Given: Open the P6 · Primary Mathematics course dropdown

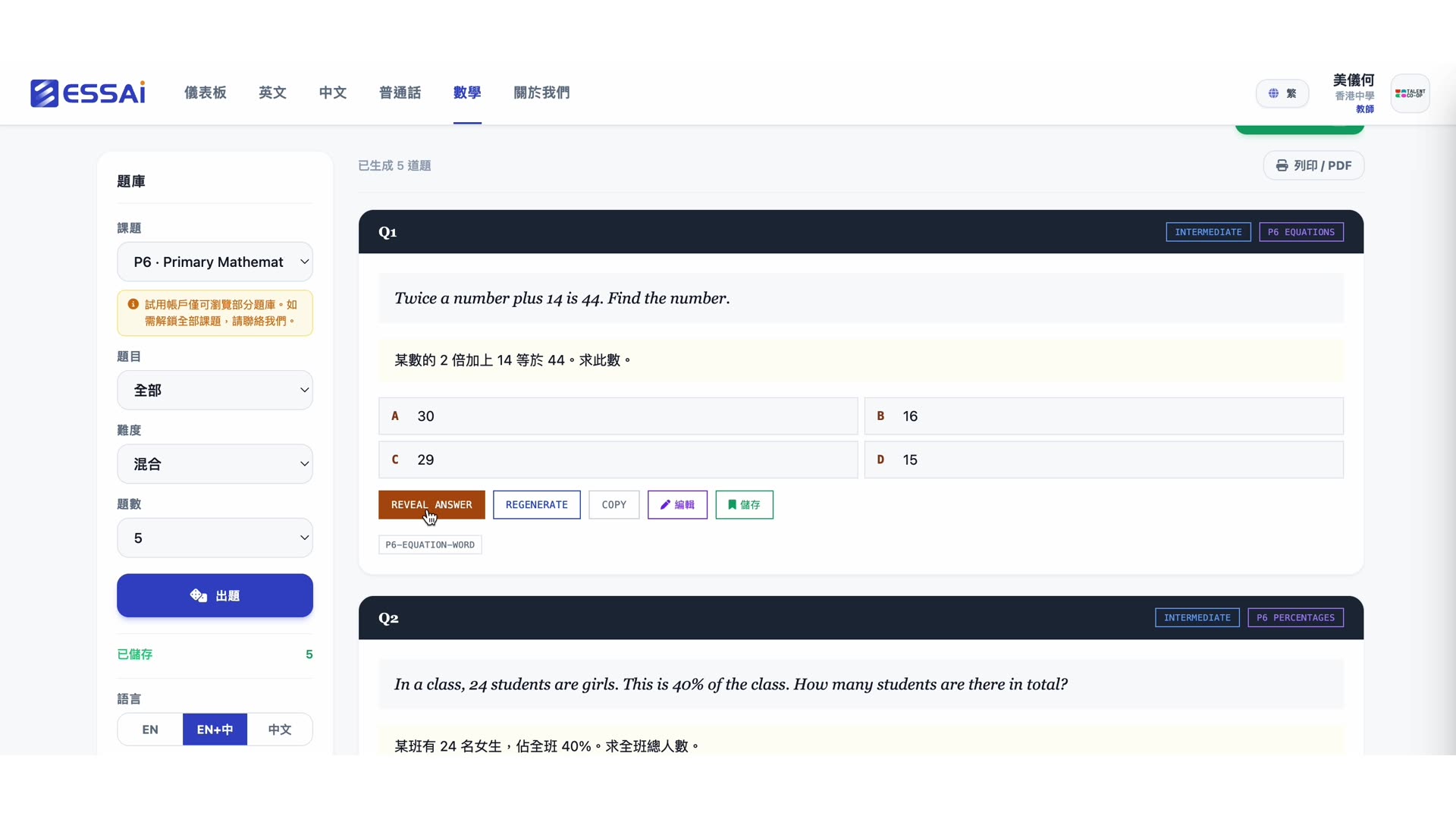Looking at the screenshot, I should pyautogui.click(x=215, y=262).
